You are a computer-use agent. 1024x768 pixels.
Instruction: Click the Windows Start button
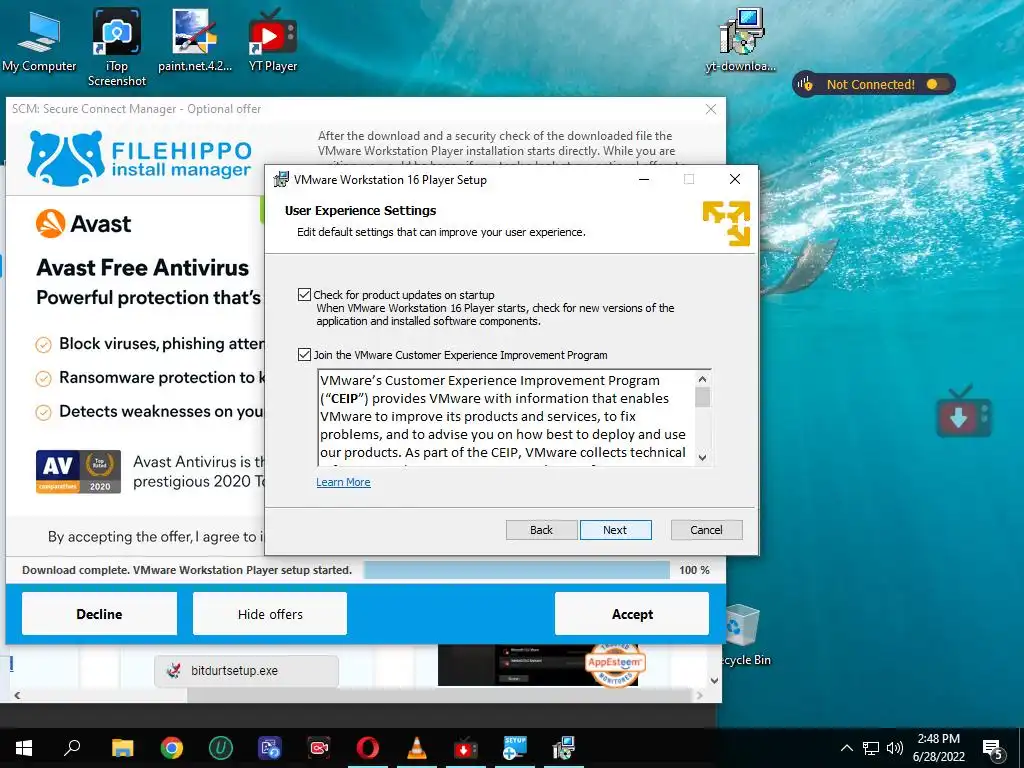point(24,748)
